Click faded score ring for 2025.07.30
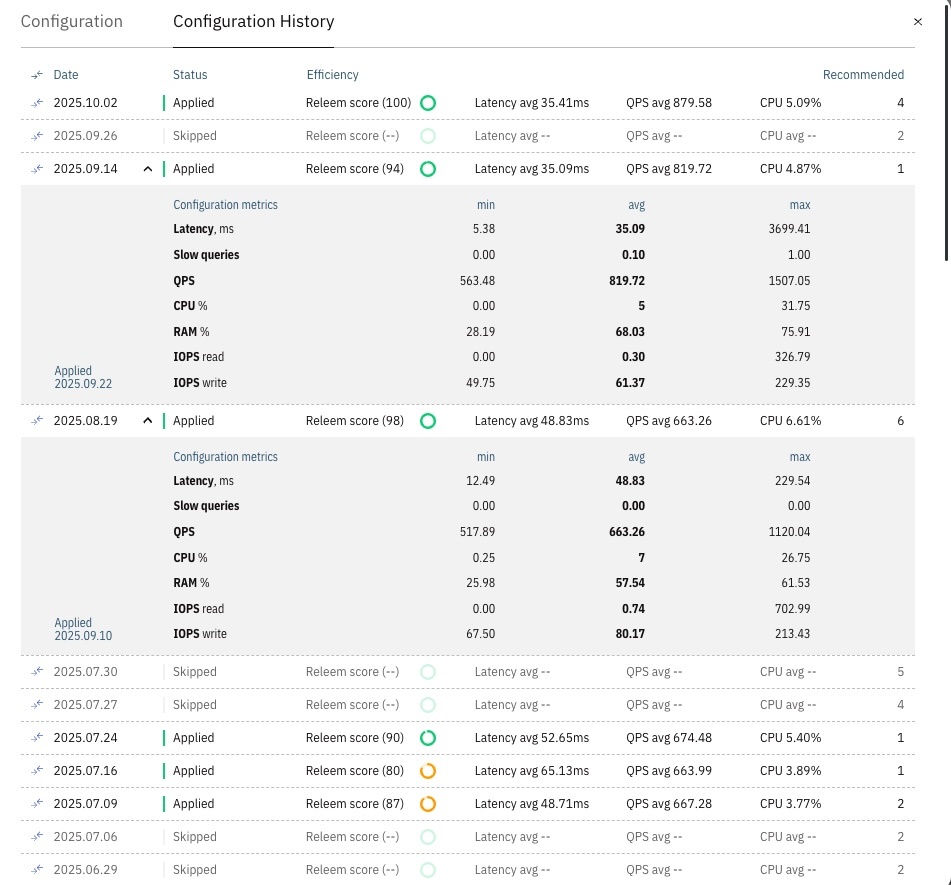This screenshot has width=951, height=885. pyautogui.click(x=428, y=671)
